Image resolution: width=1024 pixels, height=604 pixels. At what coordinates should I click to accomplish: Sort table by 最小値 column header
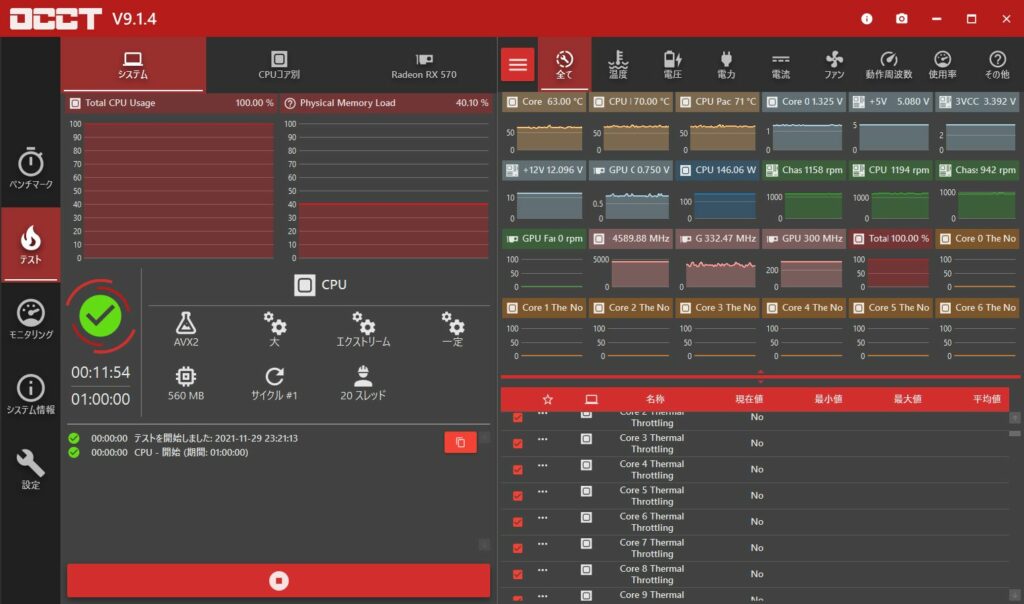tap(828, 399)
